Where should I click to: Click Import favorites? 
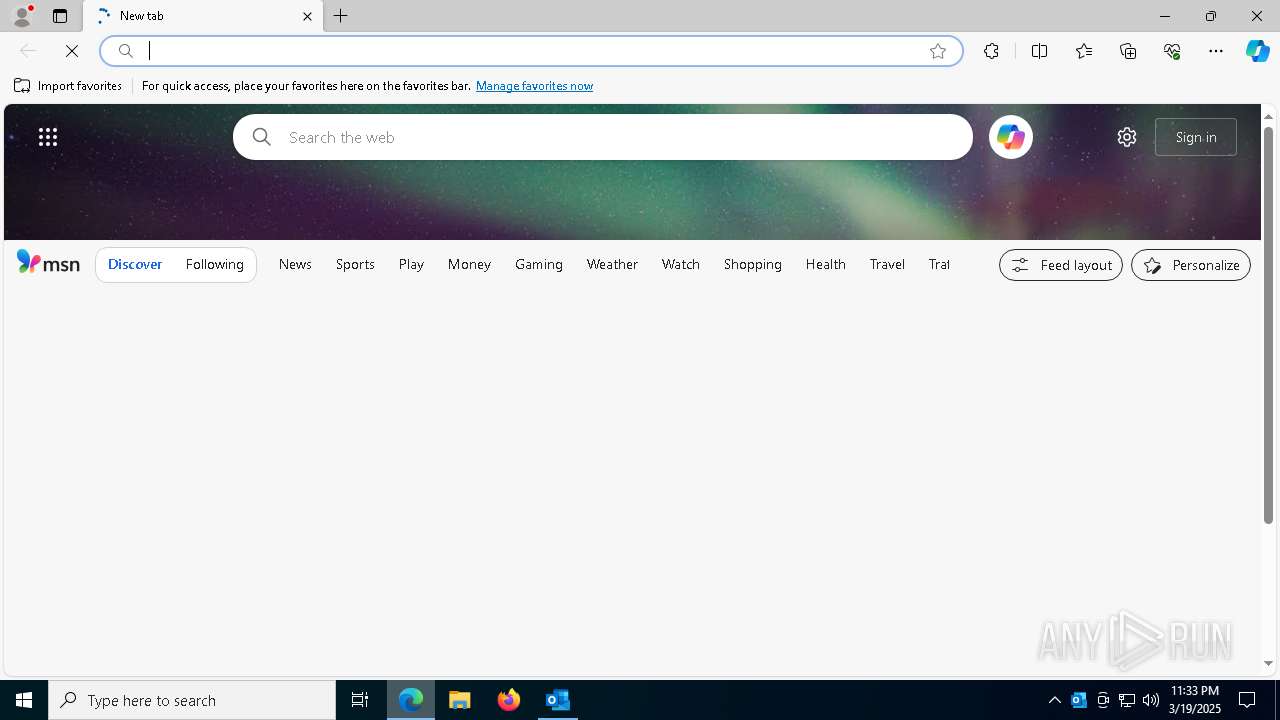coord(68,86)
